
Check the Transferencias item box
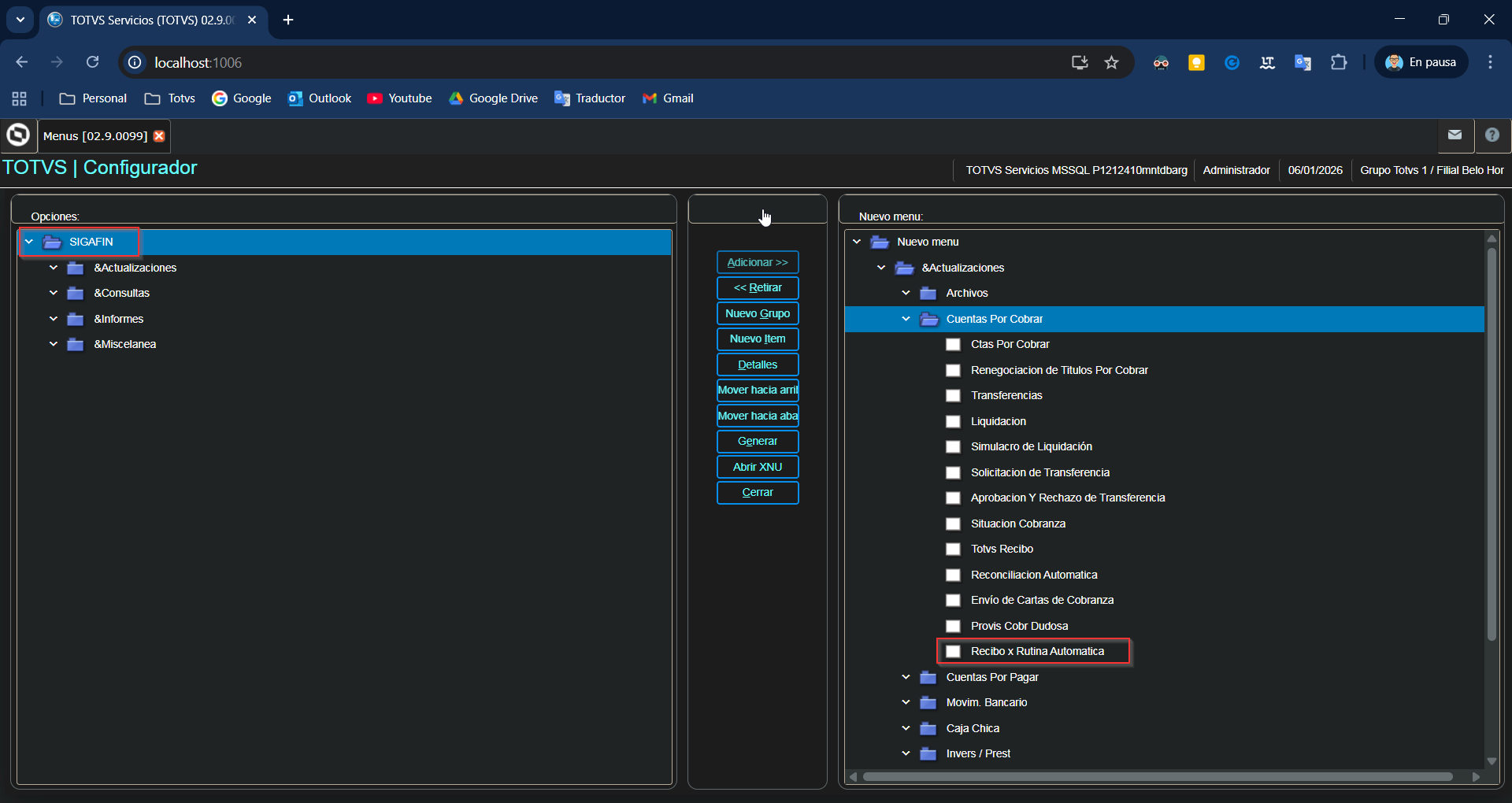click(x=953, y=395)
